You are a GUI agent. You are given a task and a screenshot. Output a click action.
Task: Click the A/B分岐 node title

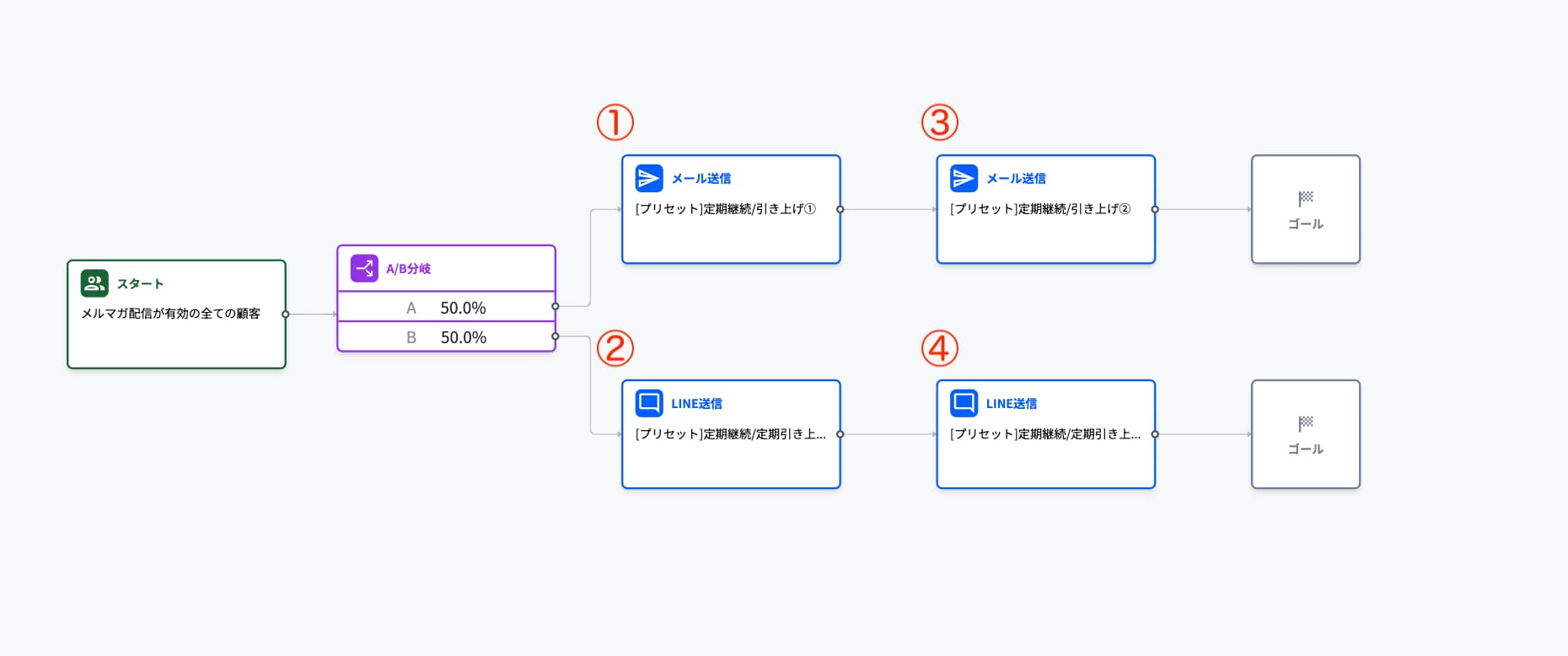click(408, 269)
